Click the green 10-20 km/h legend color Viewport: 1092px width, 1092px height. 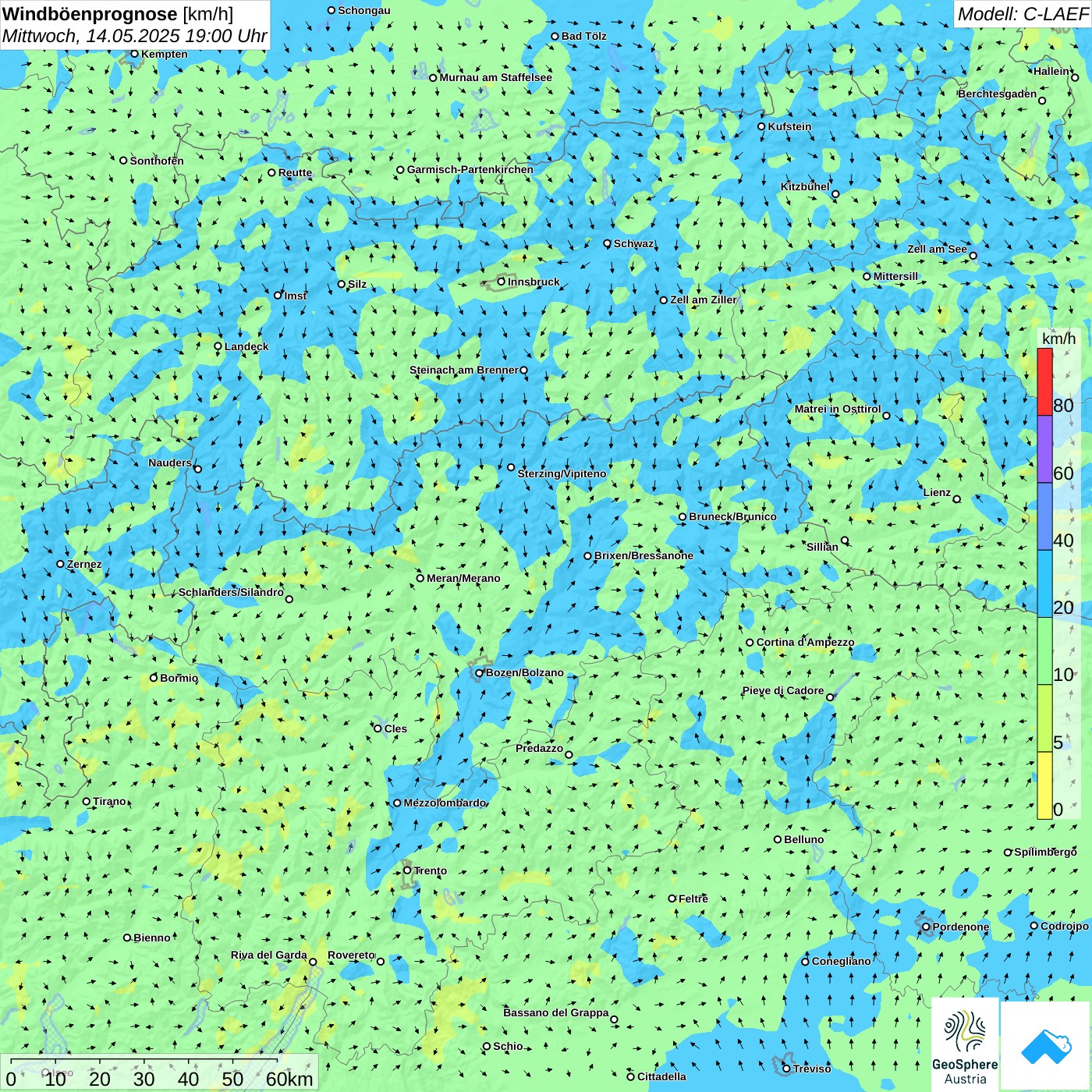pos(1044,651)
